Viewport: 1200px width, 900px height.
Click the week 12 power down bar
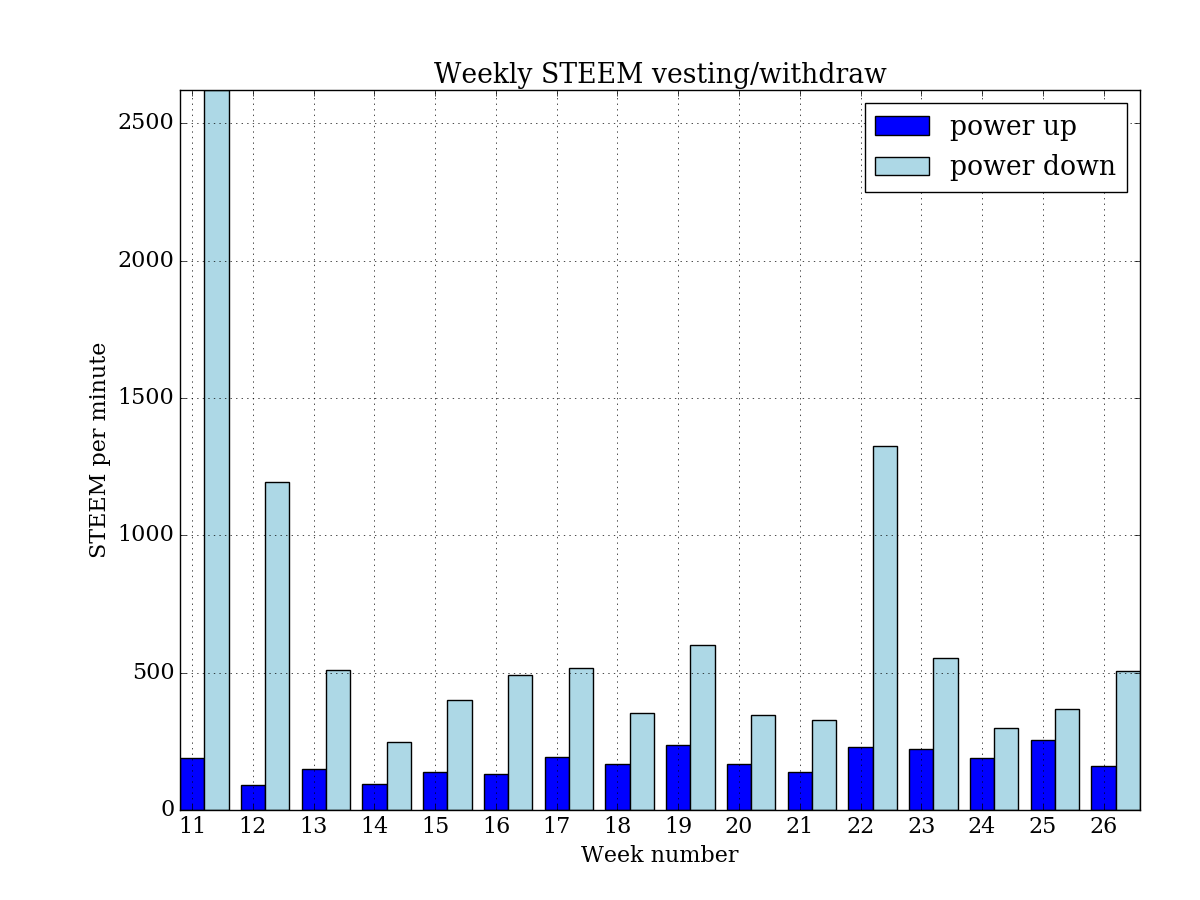(277, 646)
